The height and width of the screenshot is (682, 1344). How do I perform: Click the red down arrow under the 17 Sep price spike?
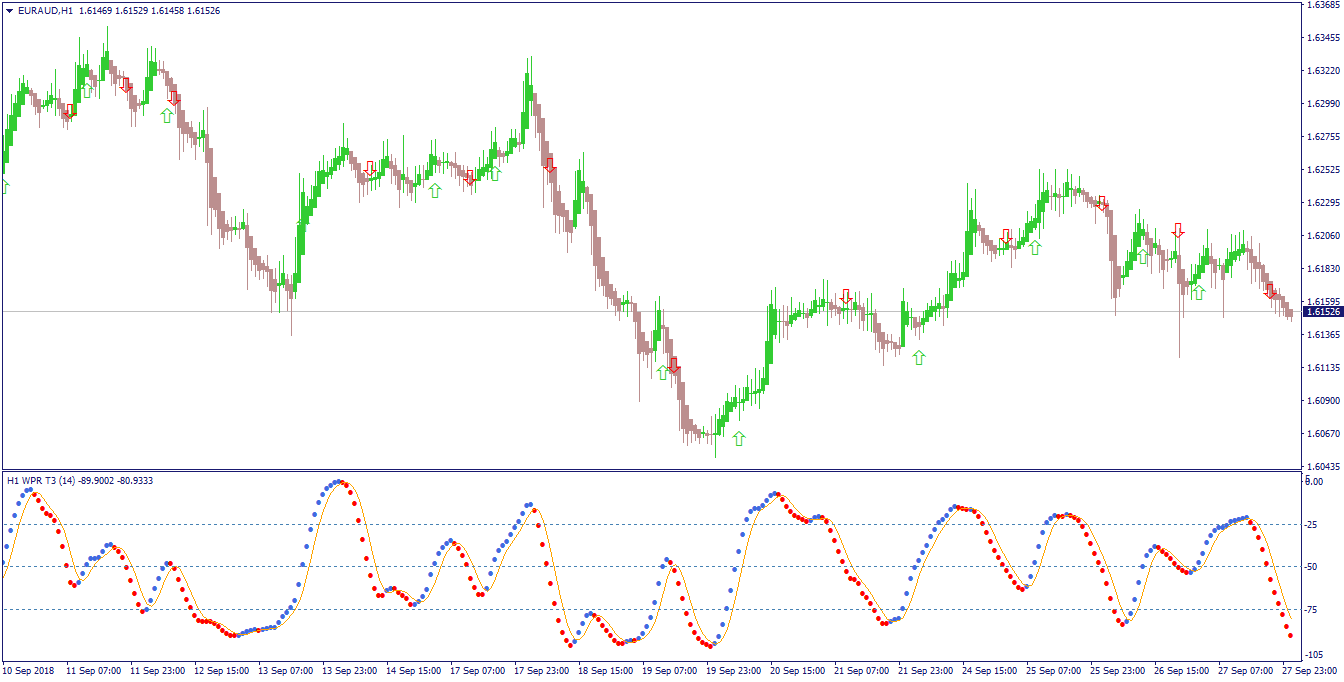pos(549,165)
